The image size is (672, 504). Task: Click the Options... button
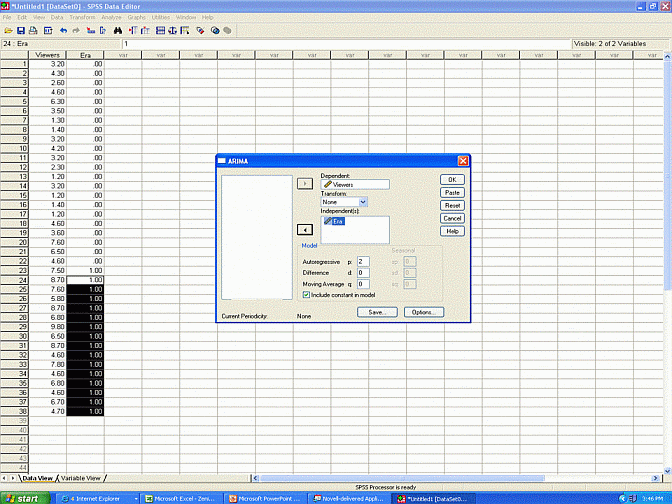[x=423, y=312]
